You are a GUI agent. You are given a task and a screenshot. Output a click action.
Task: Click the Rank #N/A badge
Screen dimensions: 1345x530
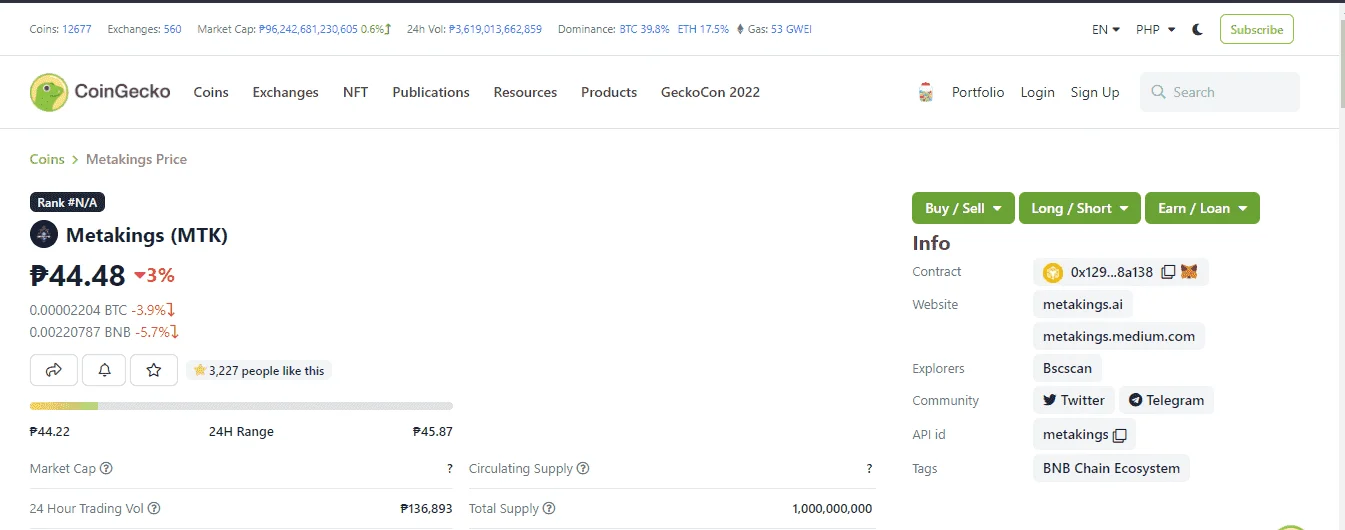pos(67,202)
